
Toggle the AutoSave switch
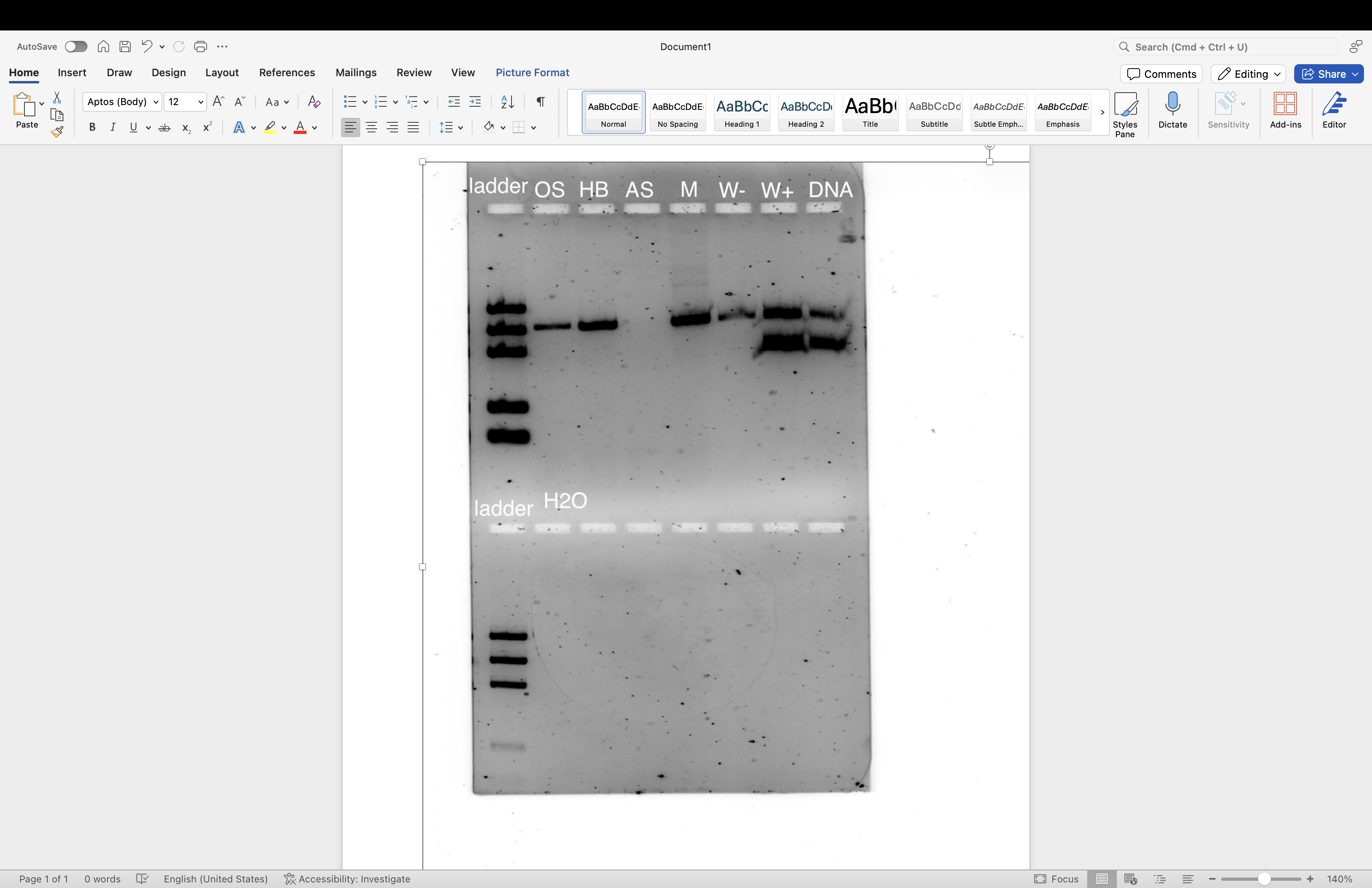[75, 47]
